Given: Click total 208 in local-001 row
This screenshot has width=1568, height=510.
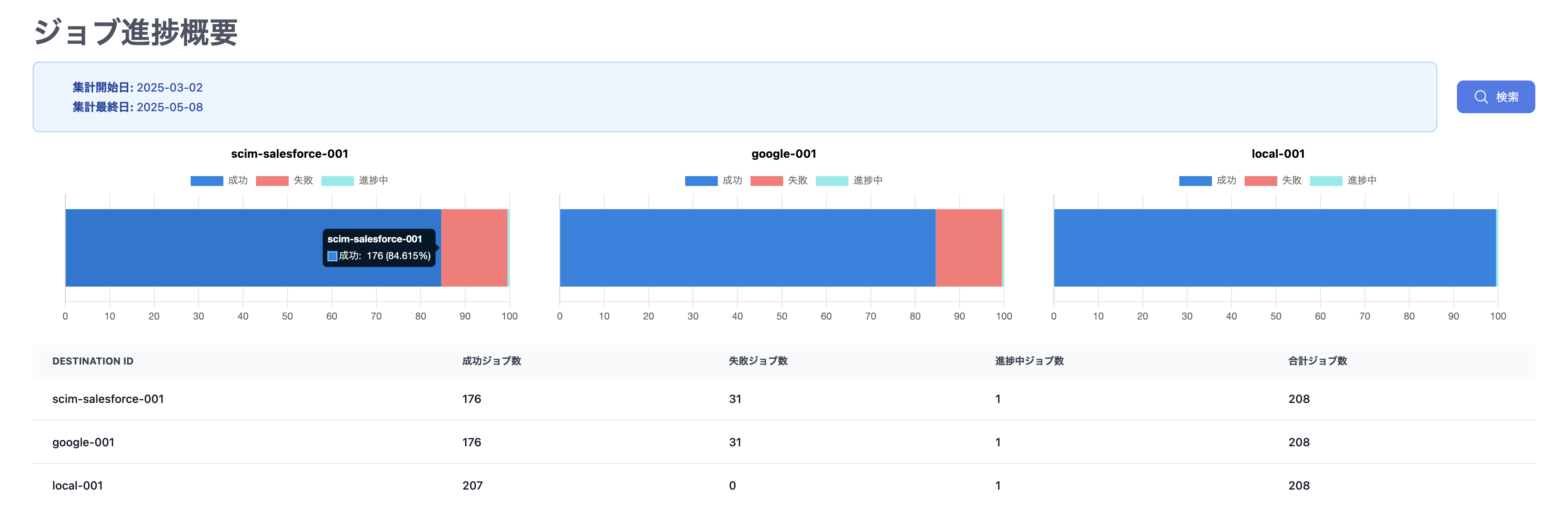Looking at the screenshot, I should coord(1299,485).
